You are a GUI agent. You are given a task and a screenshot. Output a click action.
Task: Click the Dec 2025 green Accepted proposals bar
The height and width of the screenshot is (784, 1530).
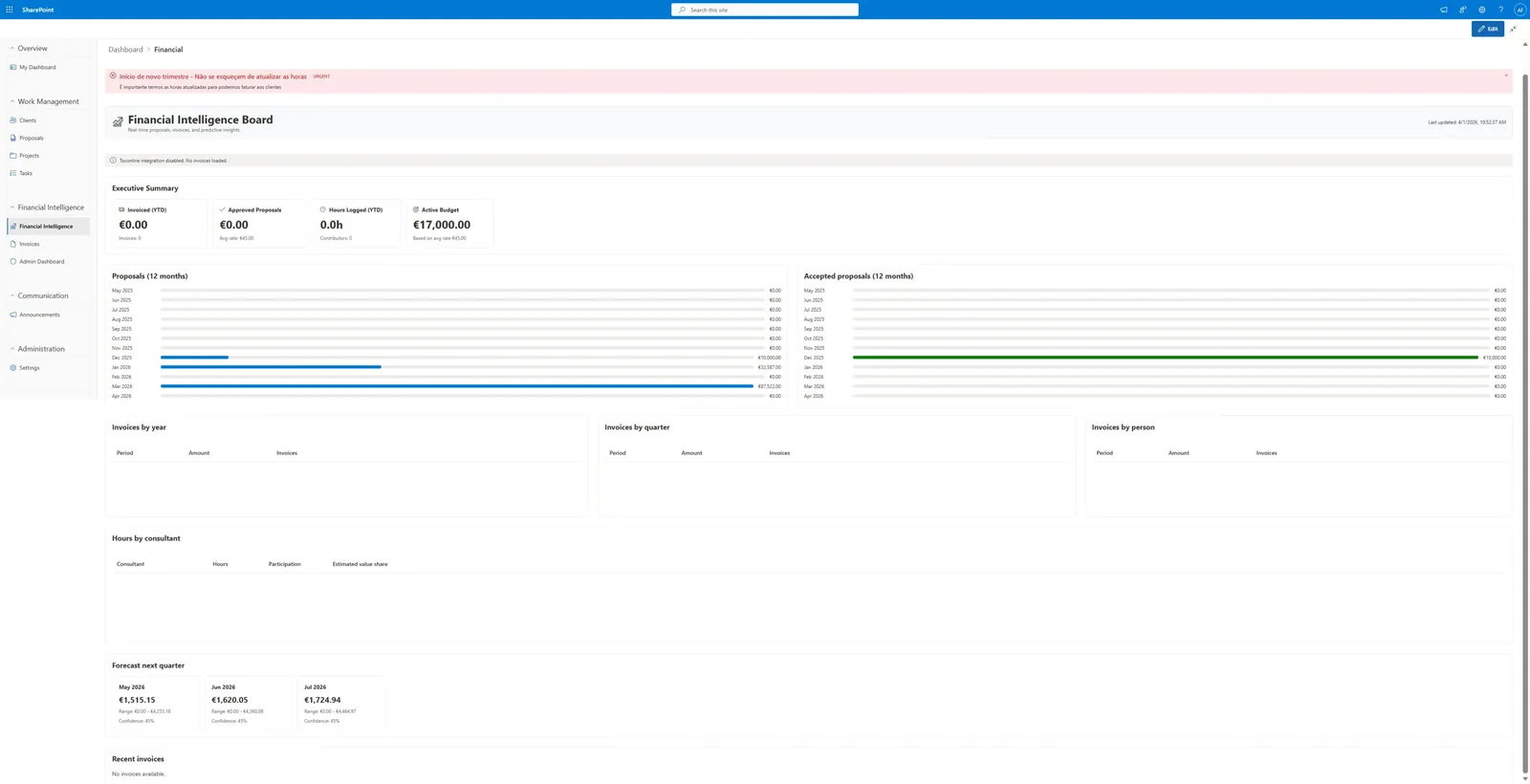pyautogui.click(x=1166, y=358)
